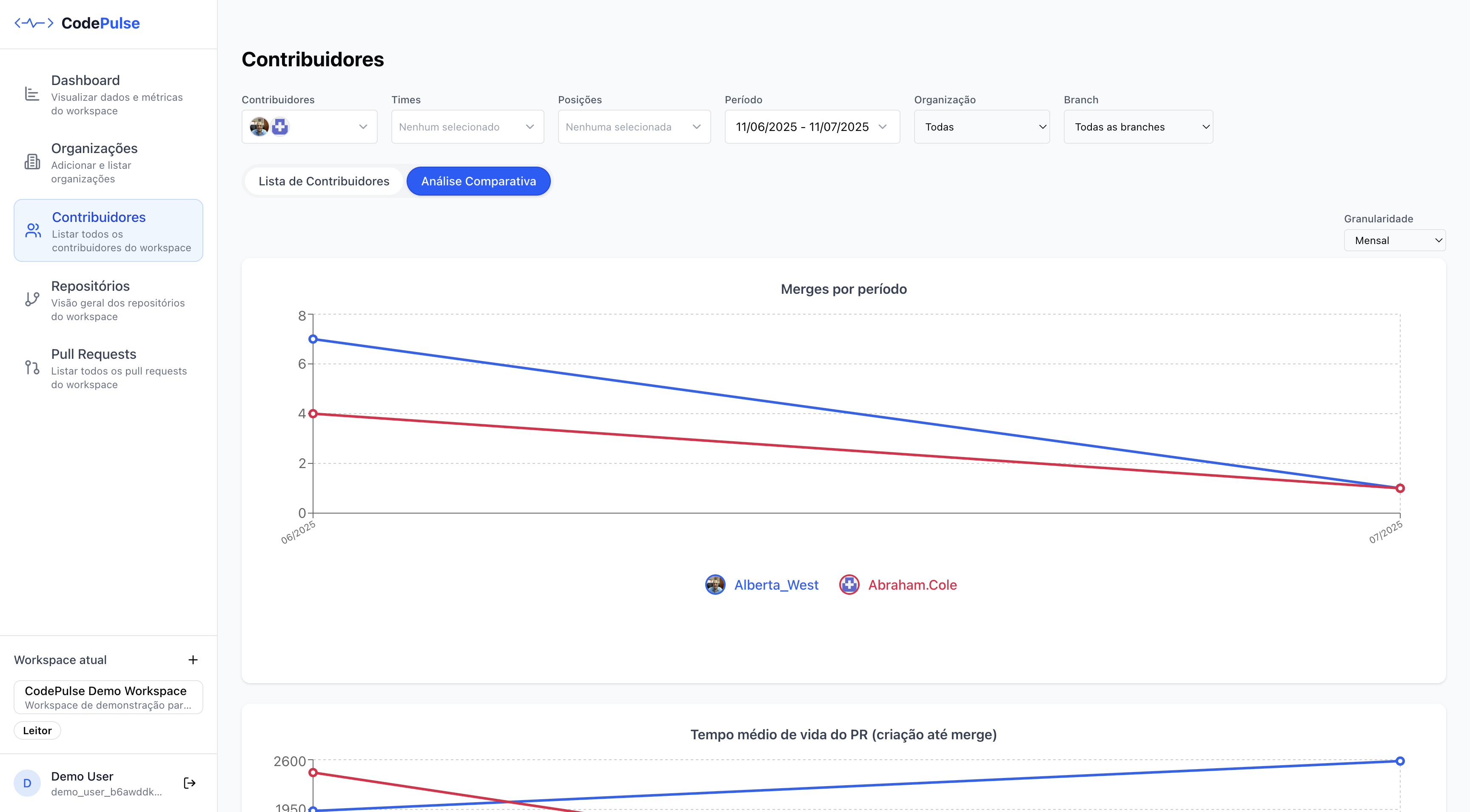
Task: Click the 'Tempo médio de vida do PR' title
Action: pyautogui.click(x=843, y=735)
